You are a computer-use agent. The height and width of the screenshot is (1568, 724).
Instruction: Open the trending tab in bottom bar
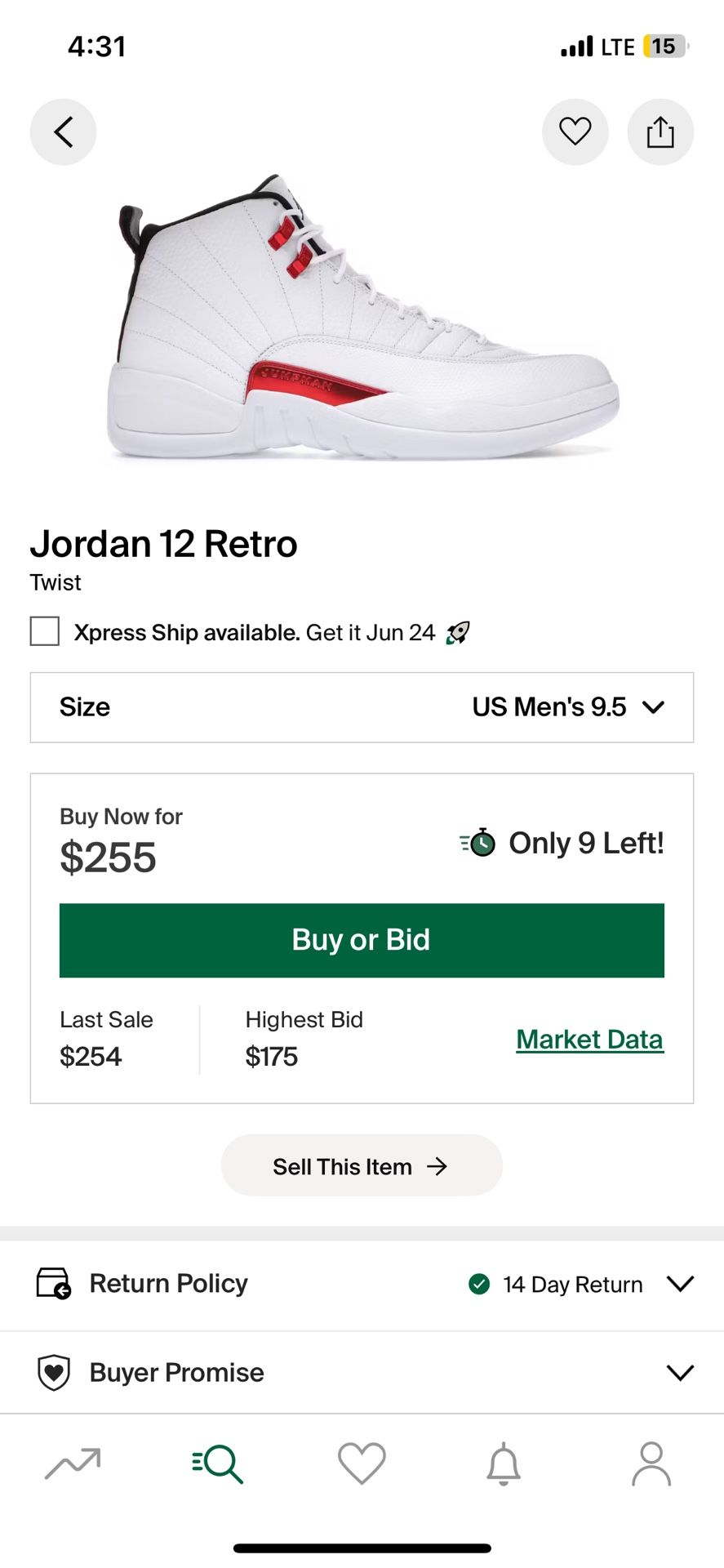point(73,1463)
